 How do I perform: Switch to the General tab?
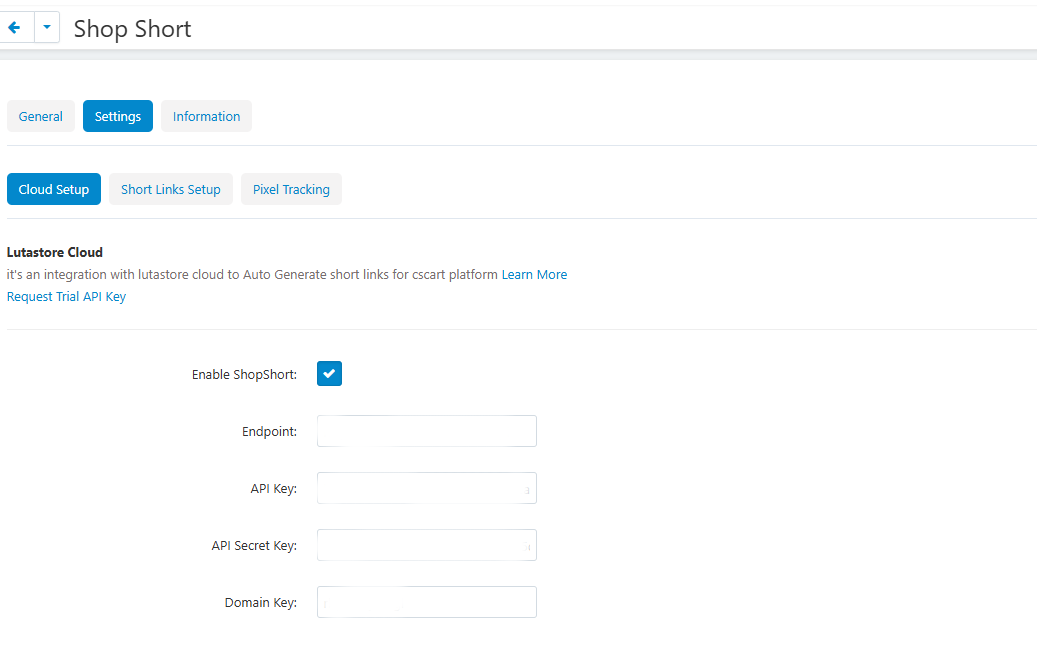(40, 116)
